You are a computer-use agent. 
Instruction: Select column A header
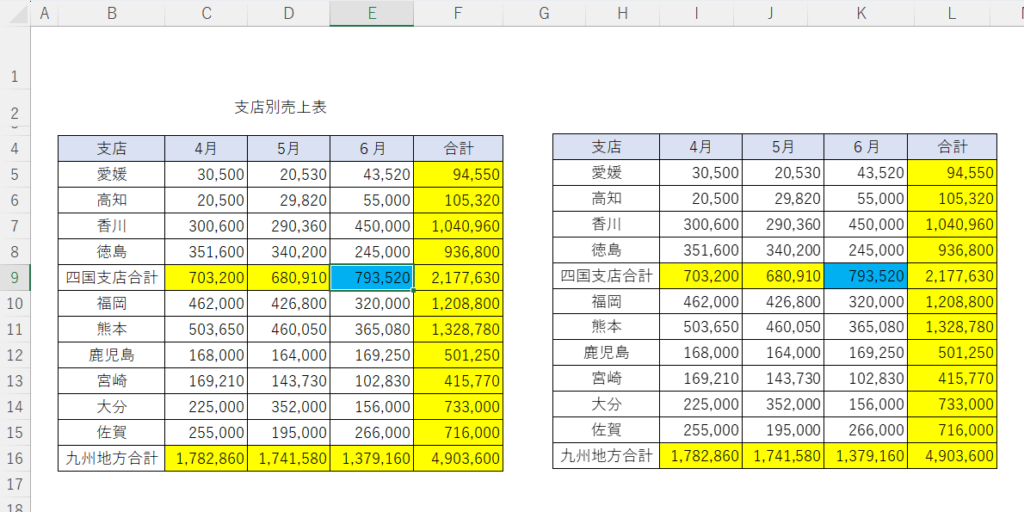44,13
